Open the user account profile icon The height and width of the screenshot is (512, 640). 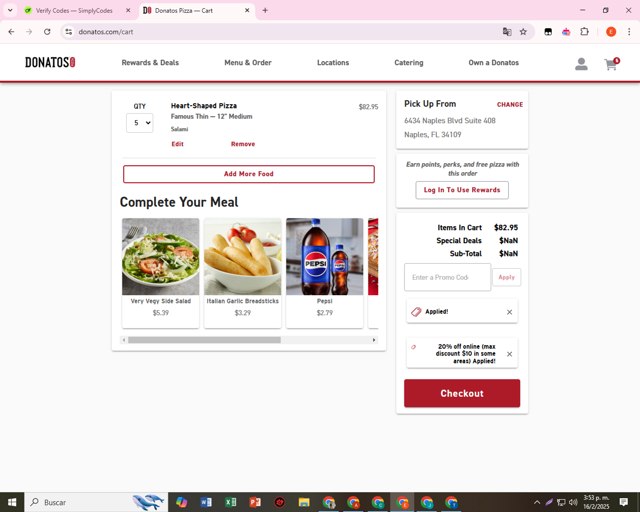[x=581, y=64]
